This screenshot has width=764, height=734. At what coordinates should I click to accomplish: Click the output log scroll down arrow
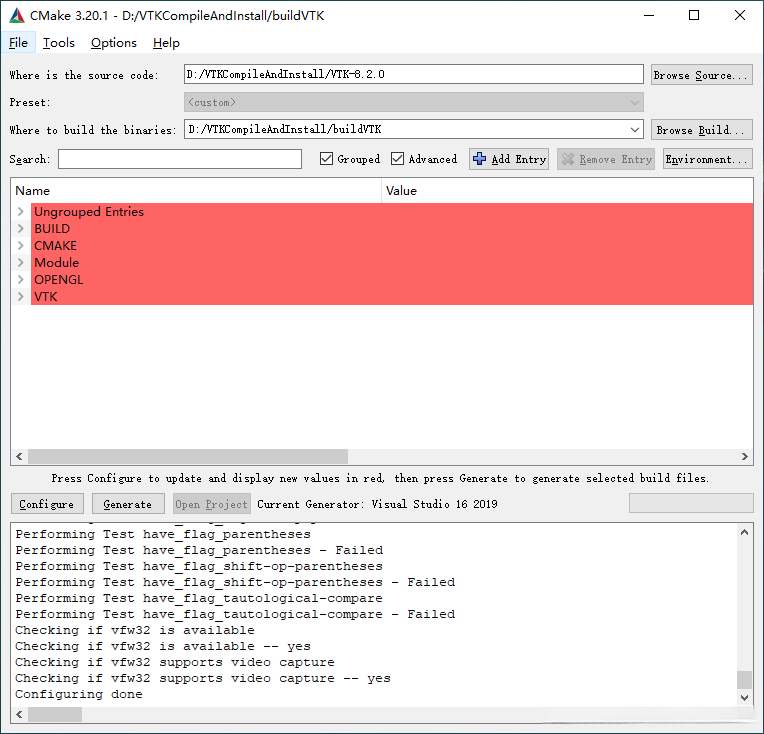pyautogui.click(x=744, y=697)
